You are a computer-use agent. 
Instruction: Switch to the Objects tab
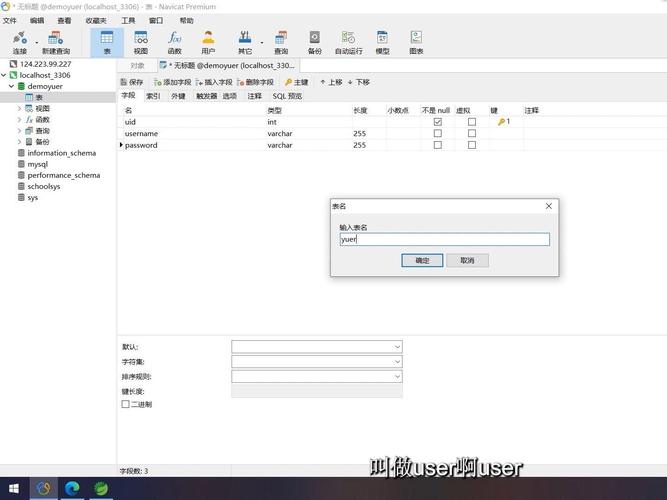click(x=137, y=66)
